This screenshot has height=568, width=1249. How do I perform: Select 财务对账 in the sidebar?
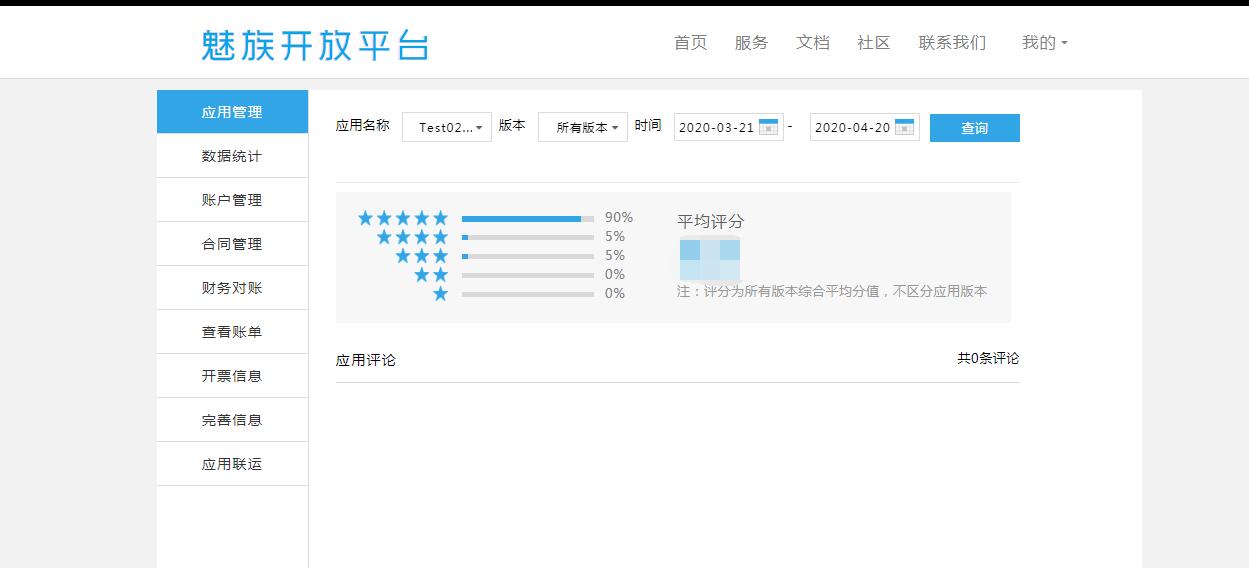click(232, 288)
